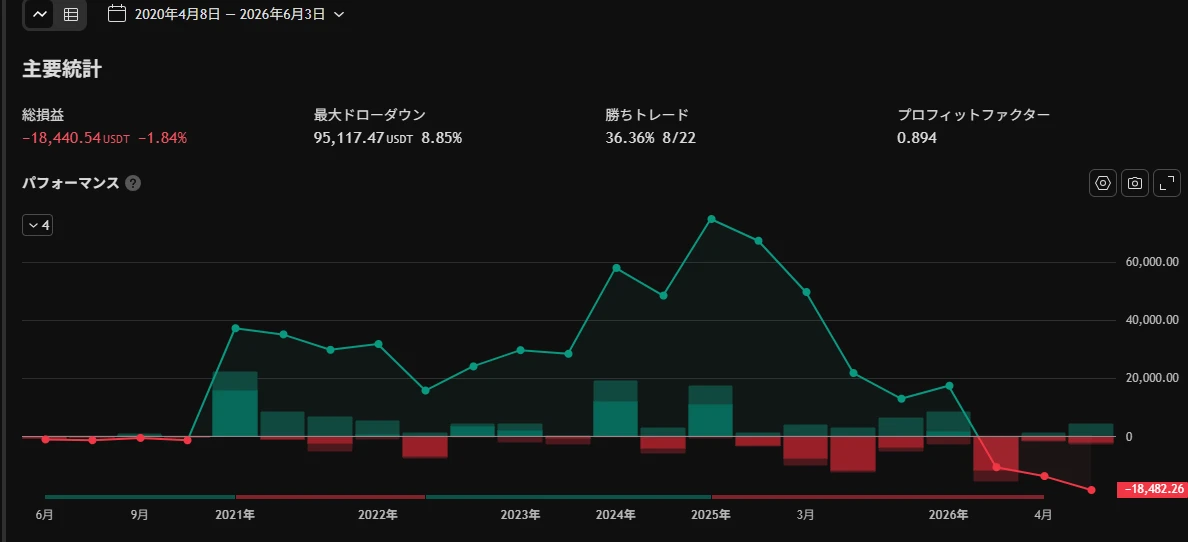Click the パフォーマンス section label
The image size is (1188, 542).
pos(71,183)
